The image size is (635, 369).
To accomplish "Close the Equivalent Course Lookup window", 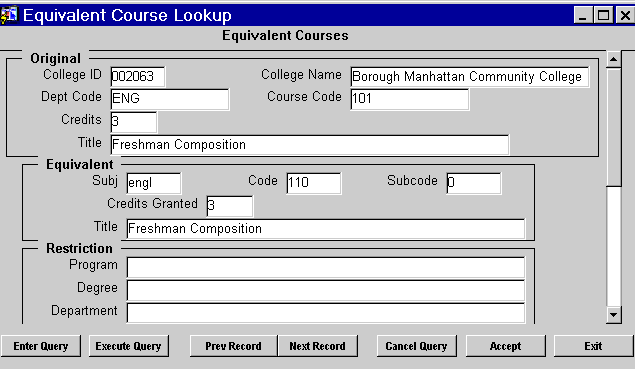I will coord(625,16).
